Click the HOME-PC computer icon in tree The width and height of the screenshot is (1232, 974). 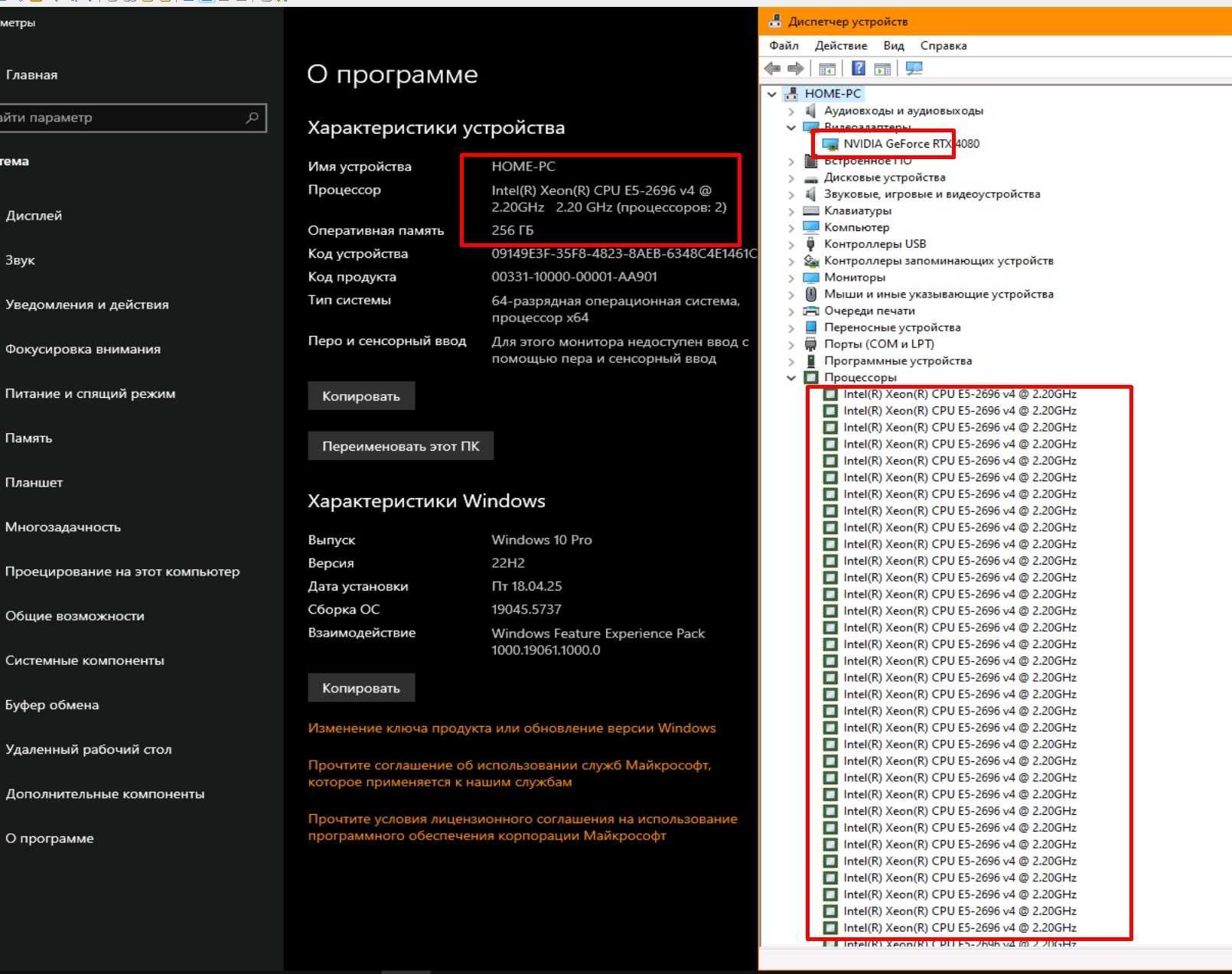pyautogui.click(x=791, y=93)
